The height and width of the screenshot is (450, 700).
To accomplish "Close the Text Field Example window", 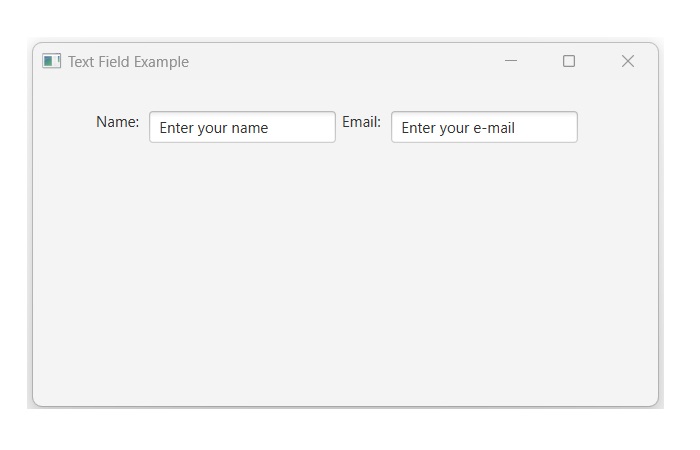I will coord(628,61).
